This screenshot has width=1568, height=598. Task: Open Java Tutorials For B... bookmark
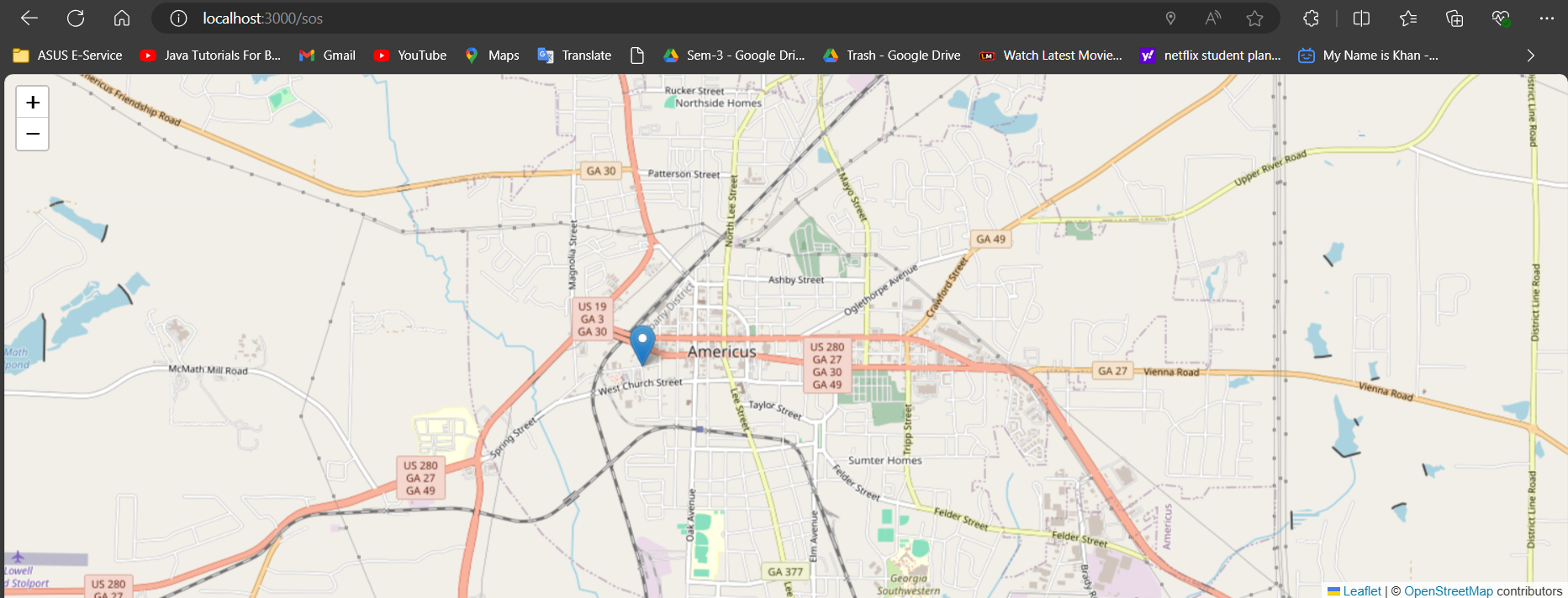click(x=210, y=56)
